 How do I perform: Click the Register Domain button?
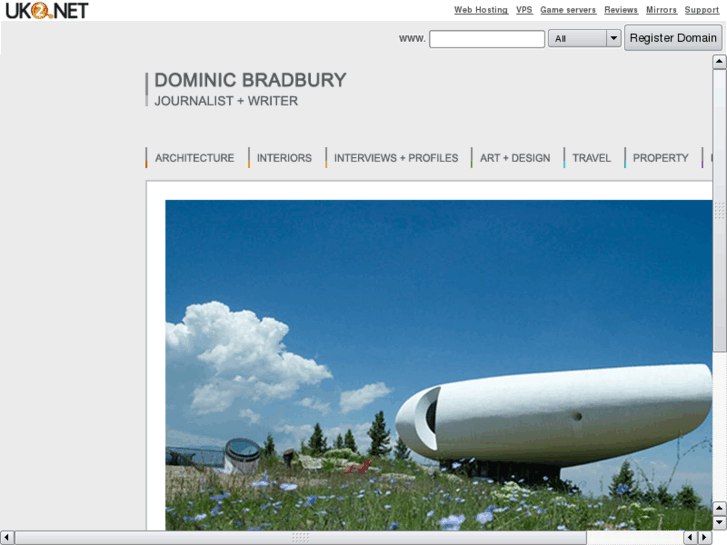coord(673,38)
